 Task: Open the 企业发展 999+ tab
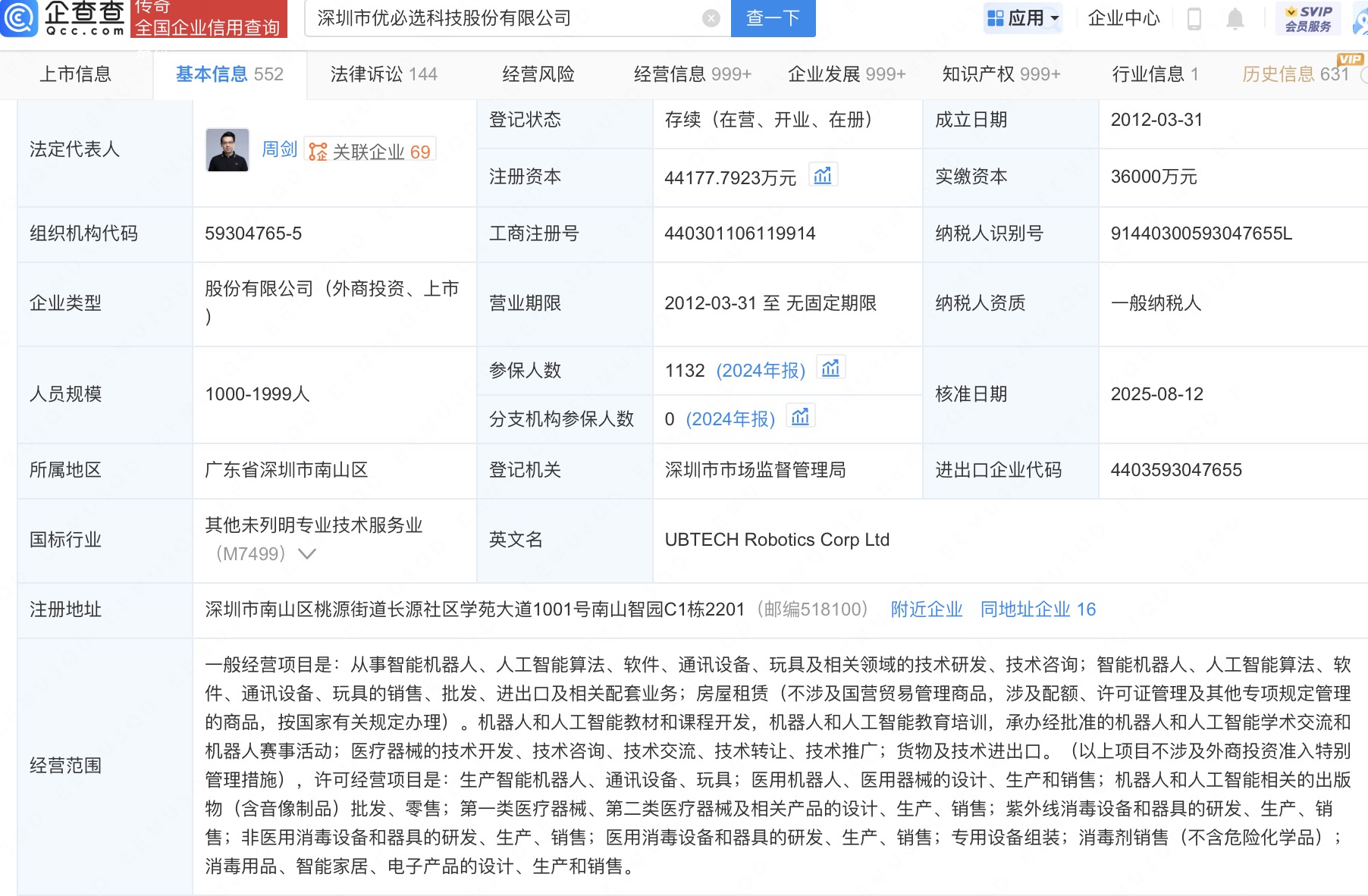click(846, 74)
